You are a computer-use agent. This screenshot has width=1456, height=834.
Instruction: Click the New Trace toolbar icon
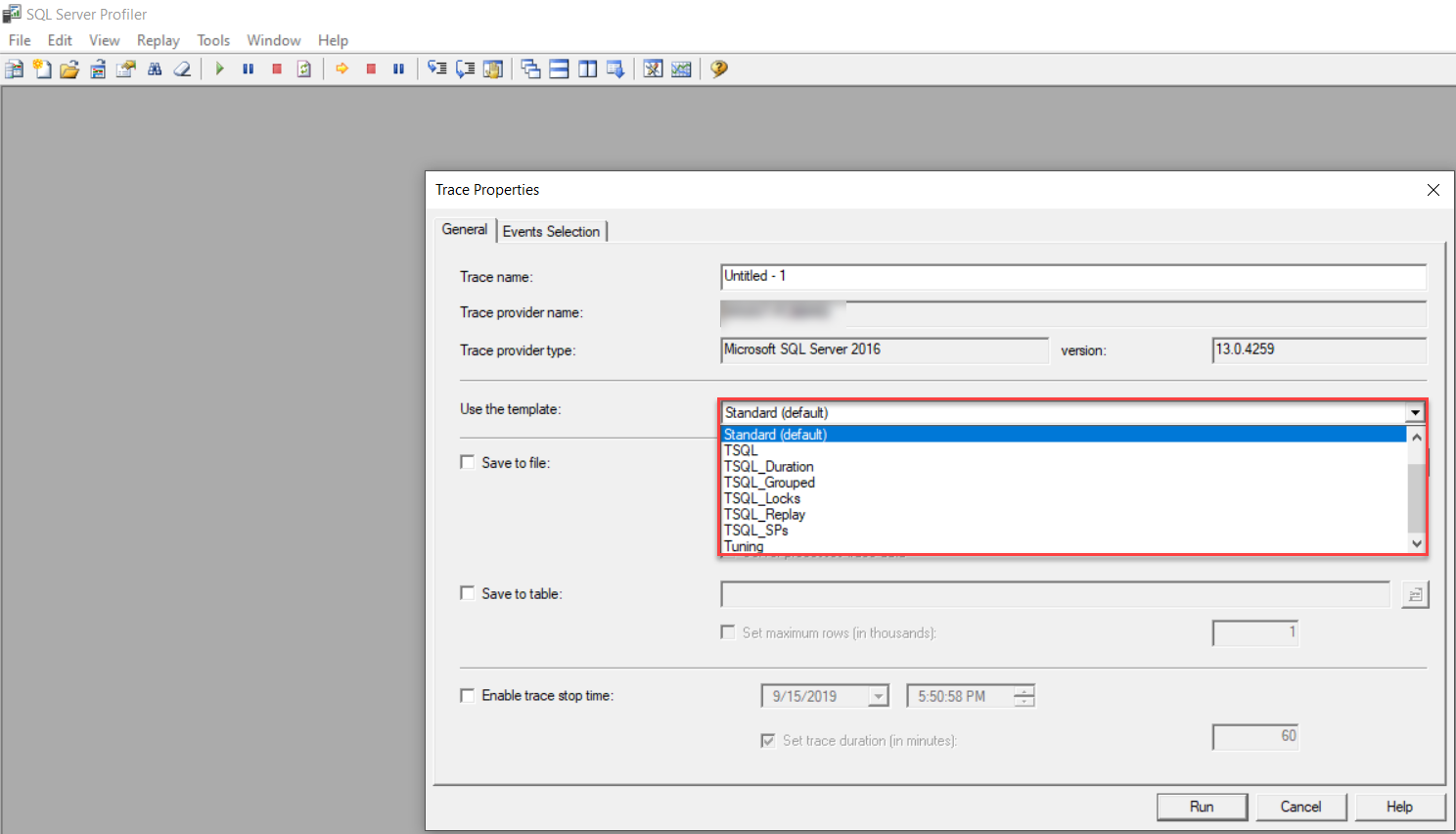(x=14, y=69)
